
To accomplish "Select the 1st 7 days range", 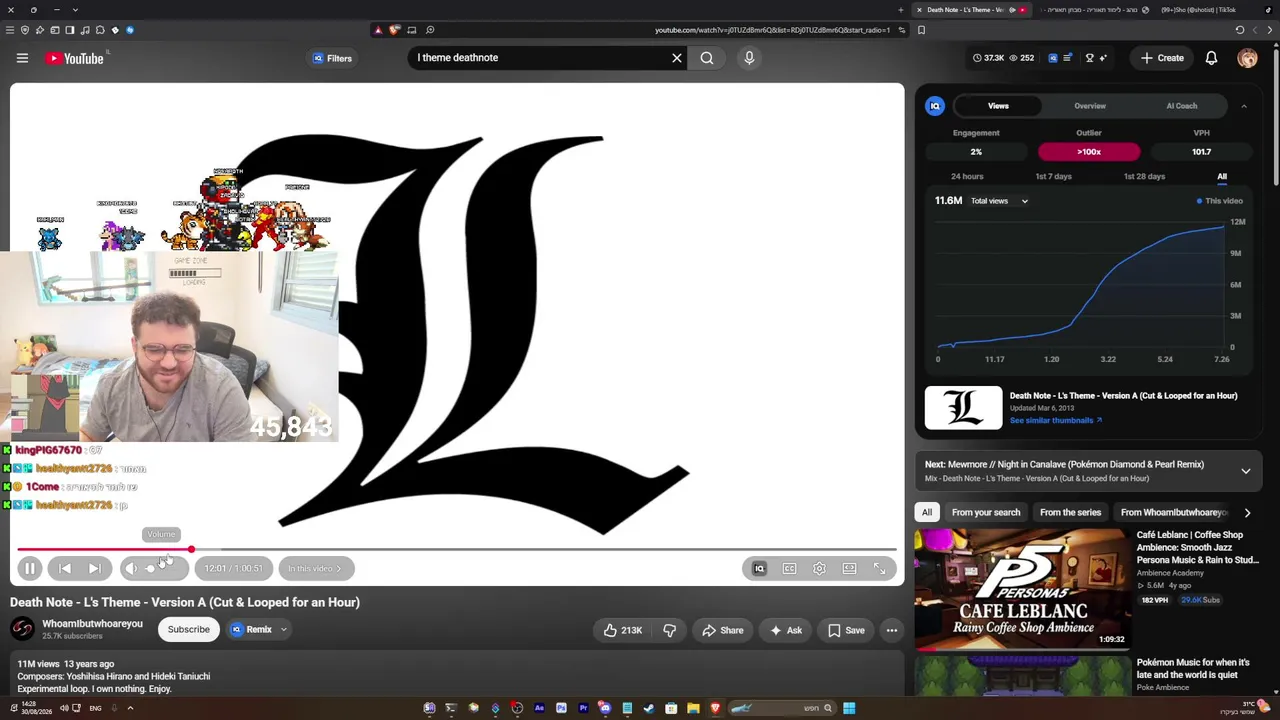I will pyautogui.click(x=1053, y=176).
